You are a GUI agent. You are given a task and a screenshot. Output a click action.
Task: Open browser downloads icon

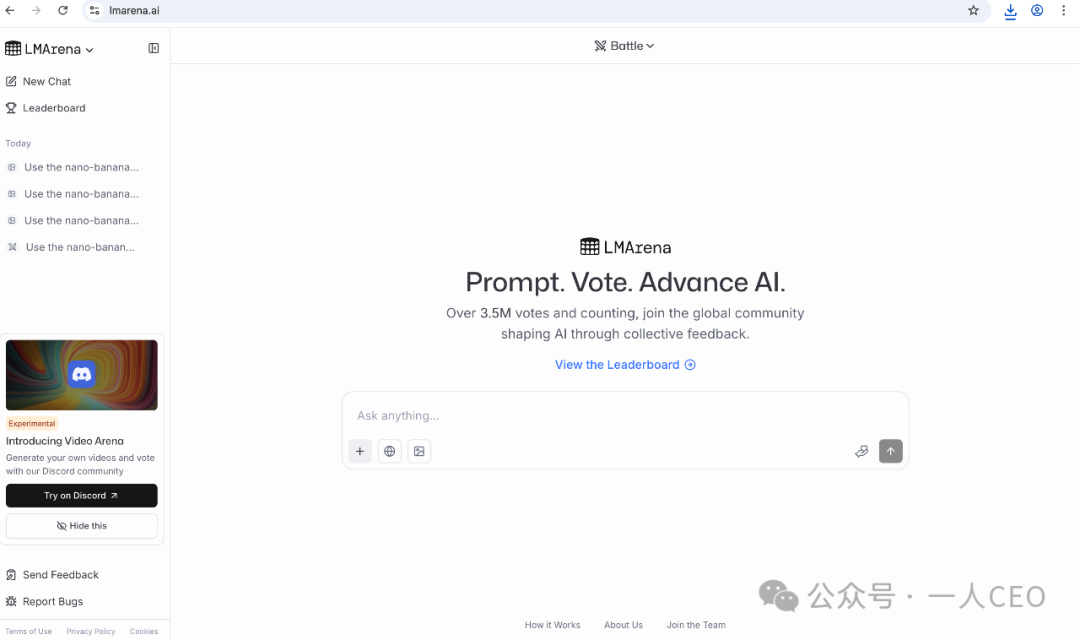[1010, 11]
